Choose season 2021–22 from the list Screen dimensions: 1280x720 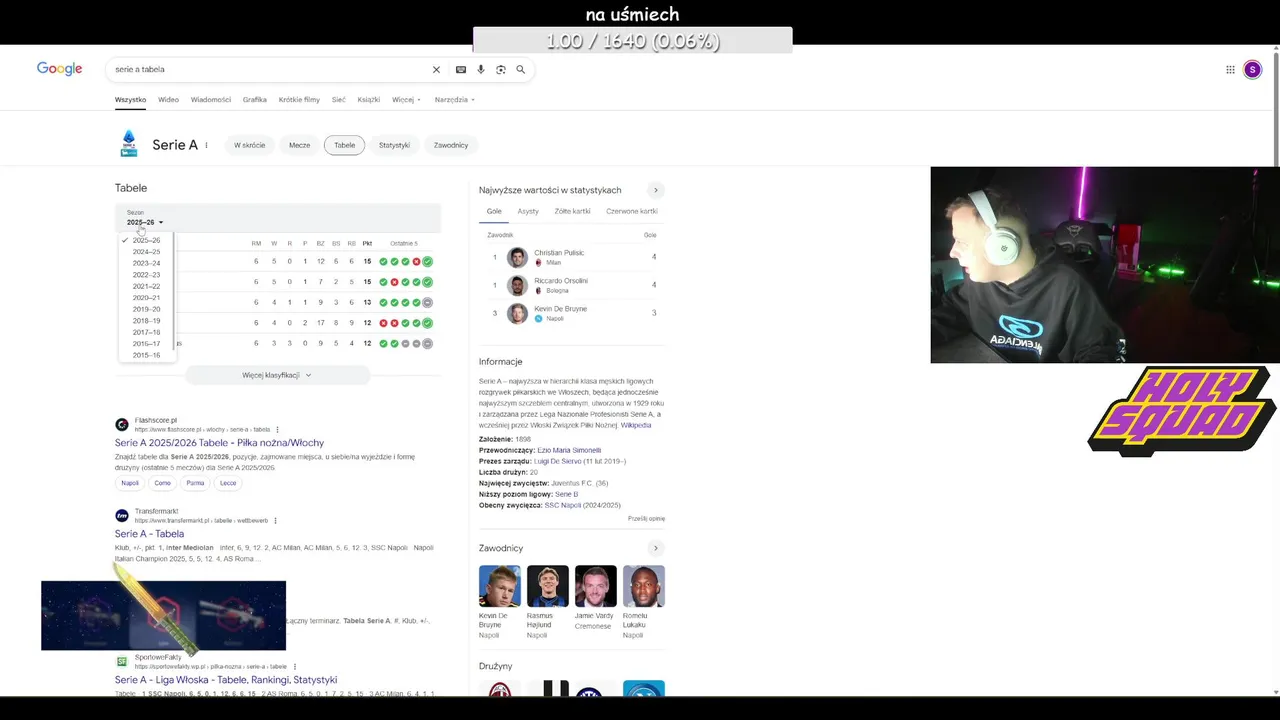click(146, 286)
